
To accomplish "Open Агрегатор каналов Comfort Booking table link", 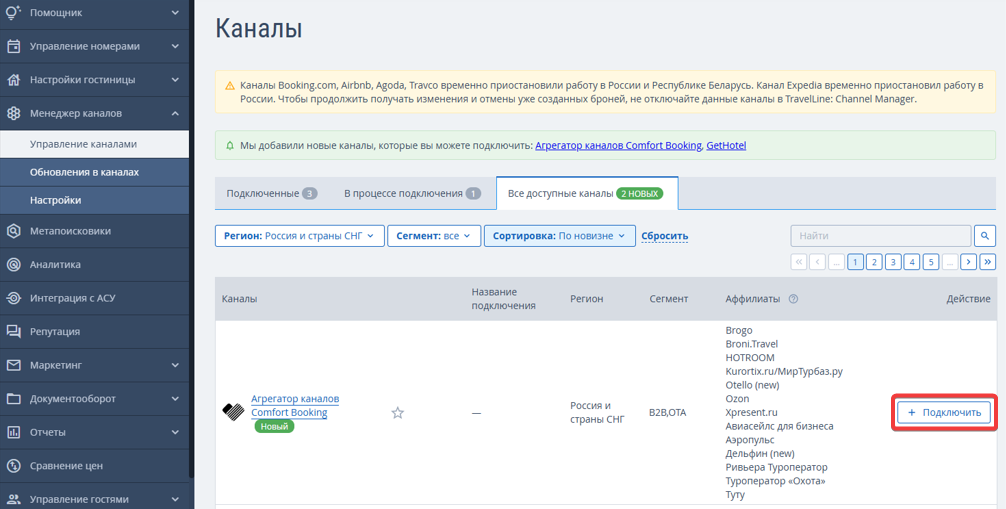I will [x=295, y=406].
